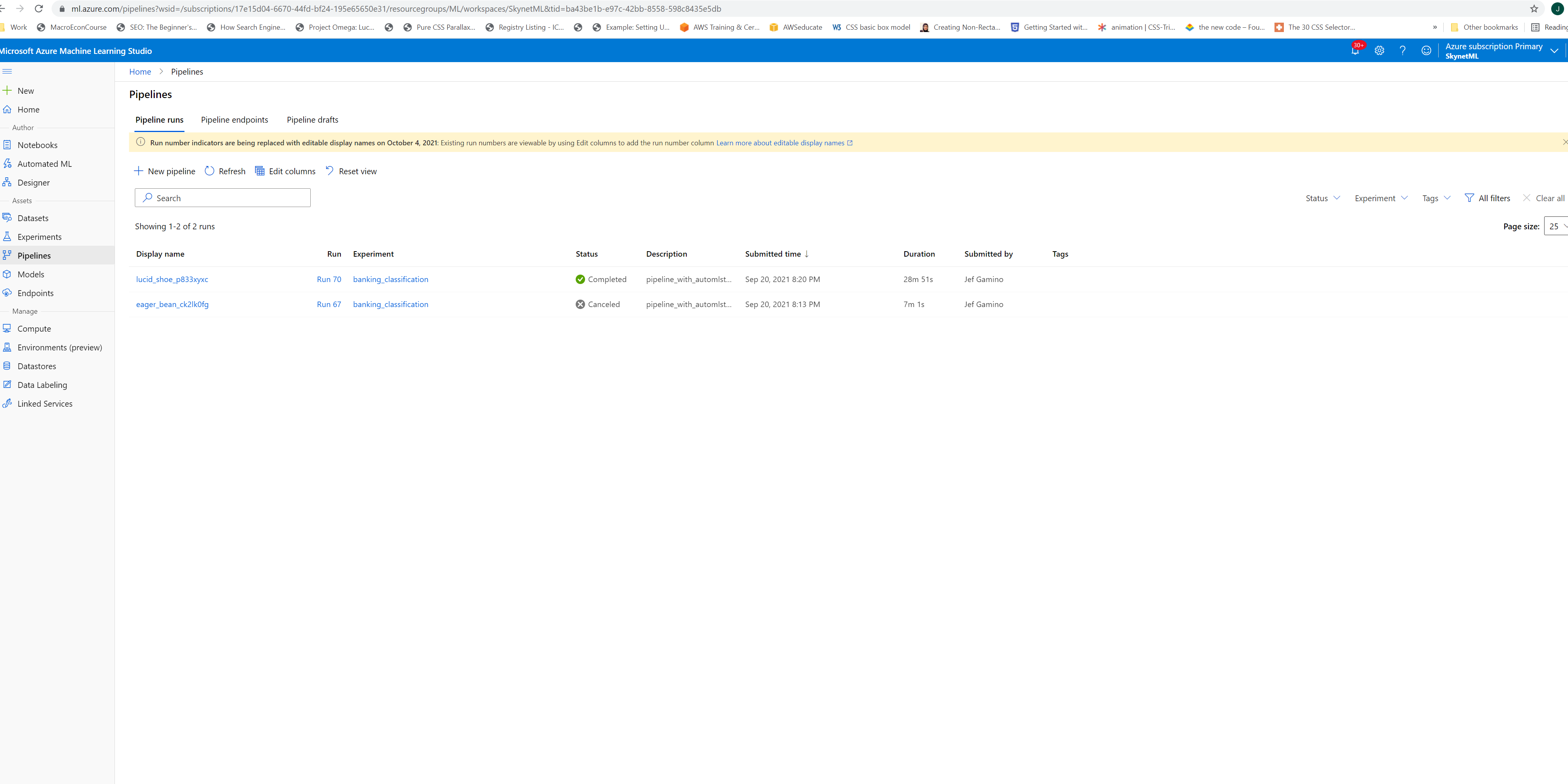The width and height of the screenshot is (1568, 784).
Task: Open the help question mark icon
Action: [x=1402, y=51]
